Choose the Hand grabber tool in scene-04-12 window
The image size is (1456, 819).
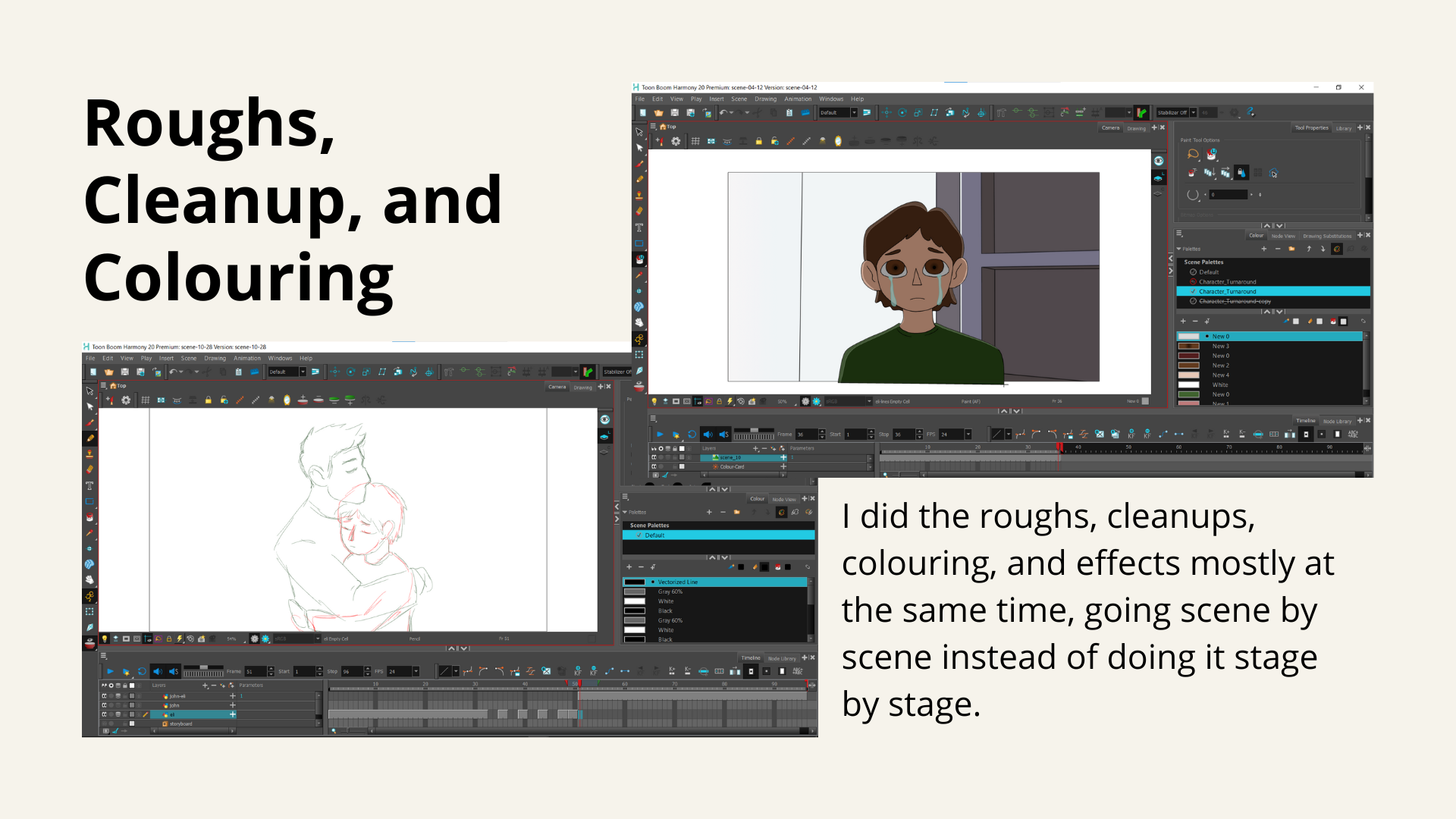(x=639, y=323)
